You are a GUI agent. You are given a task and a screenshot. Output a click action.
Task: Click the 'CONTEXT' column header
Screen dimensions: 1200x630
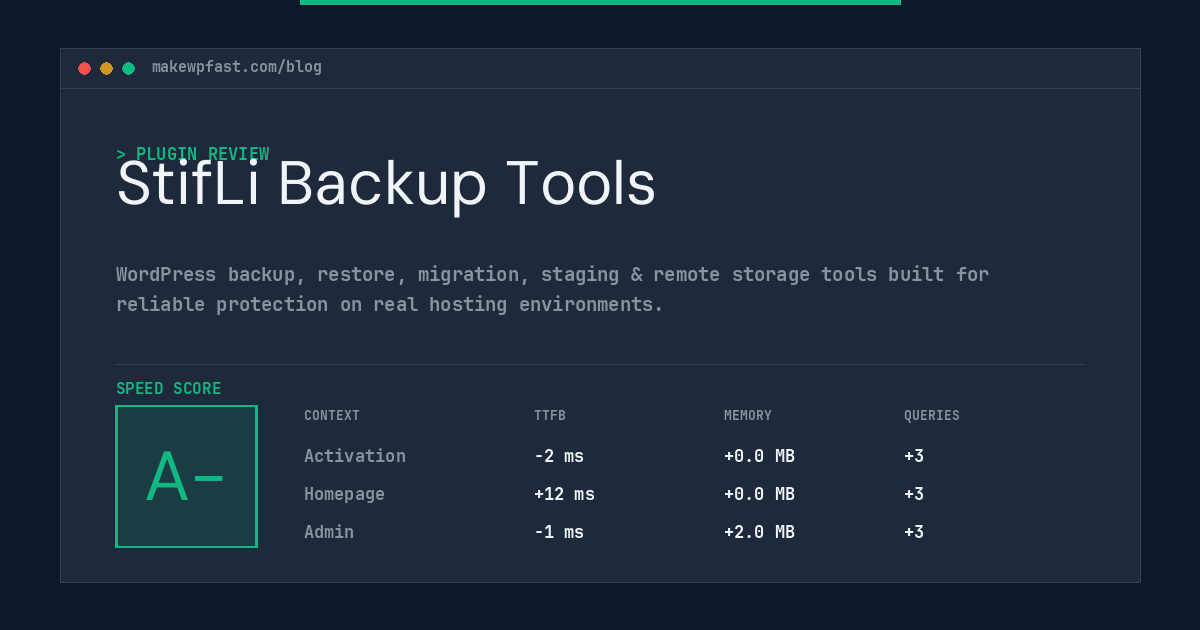(x=332, y=416)
